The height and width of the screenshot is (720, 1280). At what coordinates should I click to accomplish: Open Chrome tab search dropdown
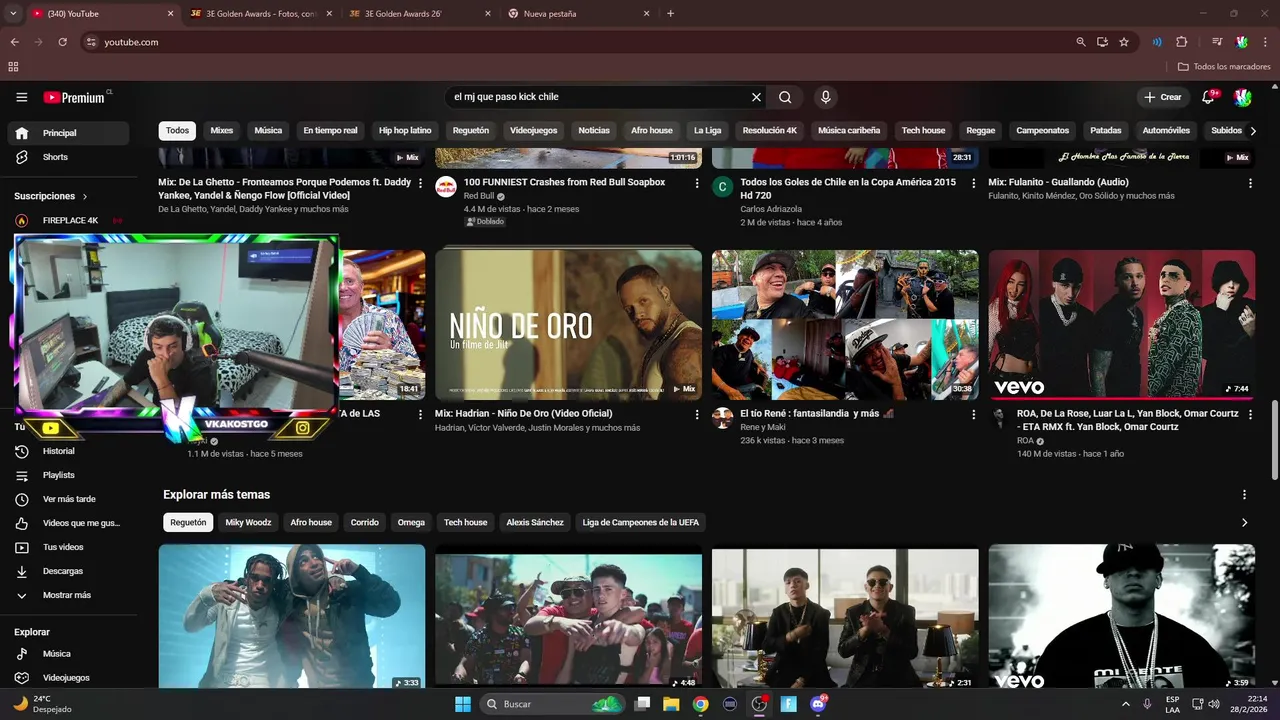click(x=13, y=14)
